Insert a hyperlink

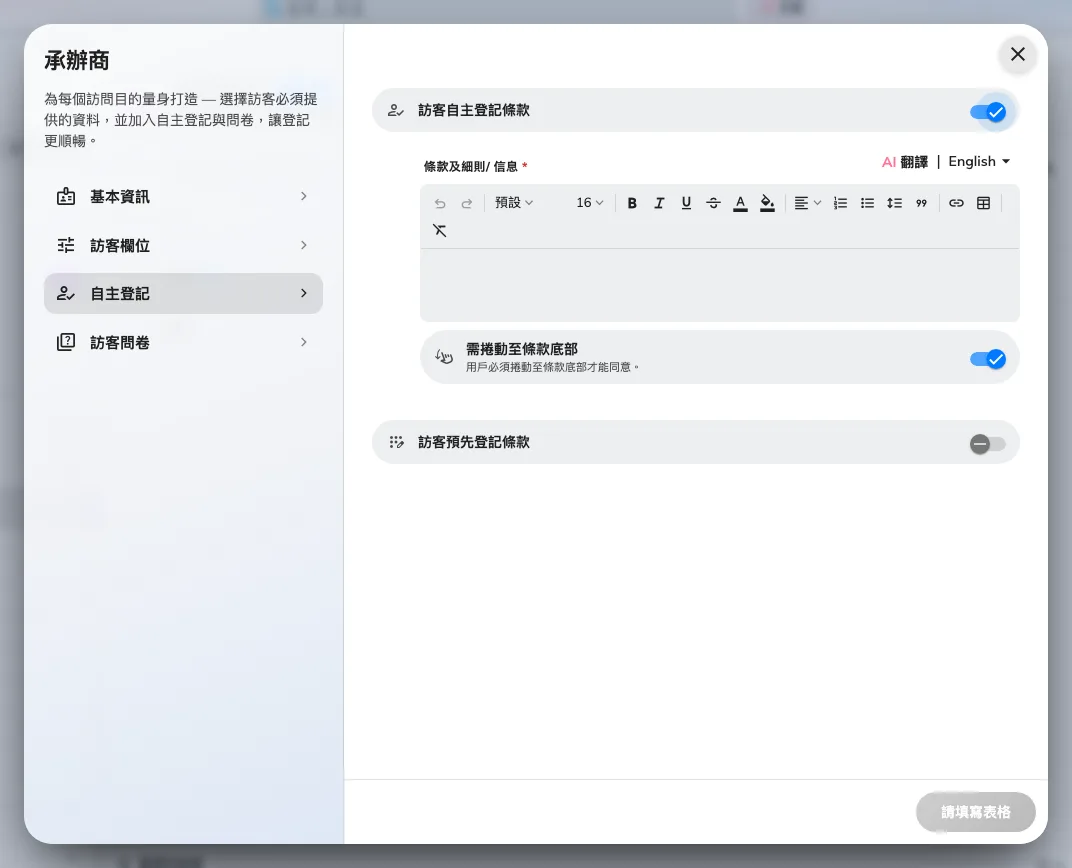click(956, 203)
